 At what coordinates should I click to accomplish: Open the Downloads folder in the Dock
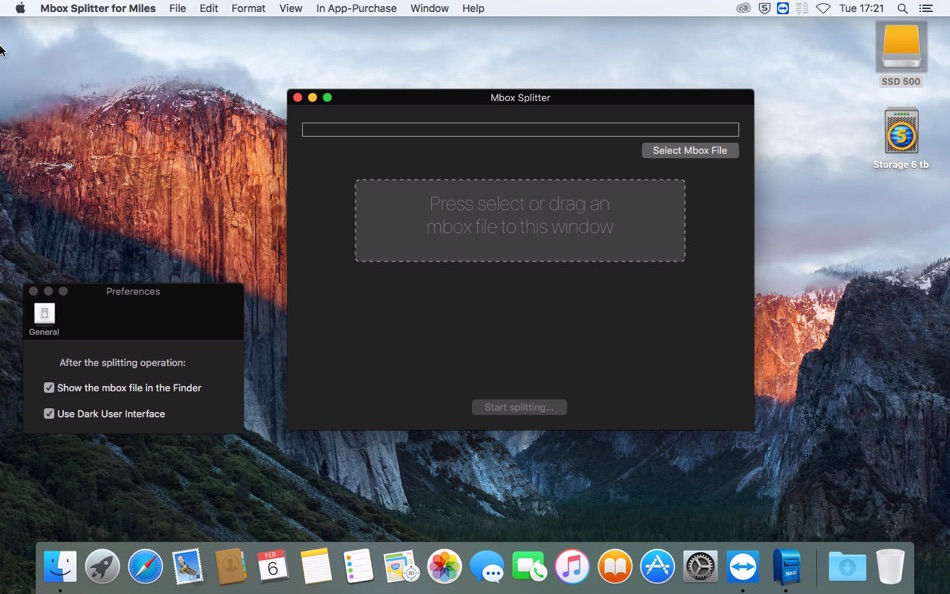(x=847, y=566)
